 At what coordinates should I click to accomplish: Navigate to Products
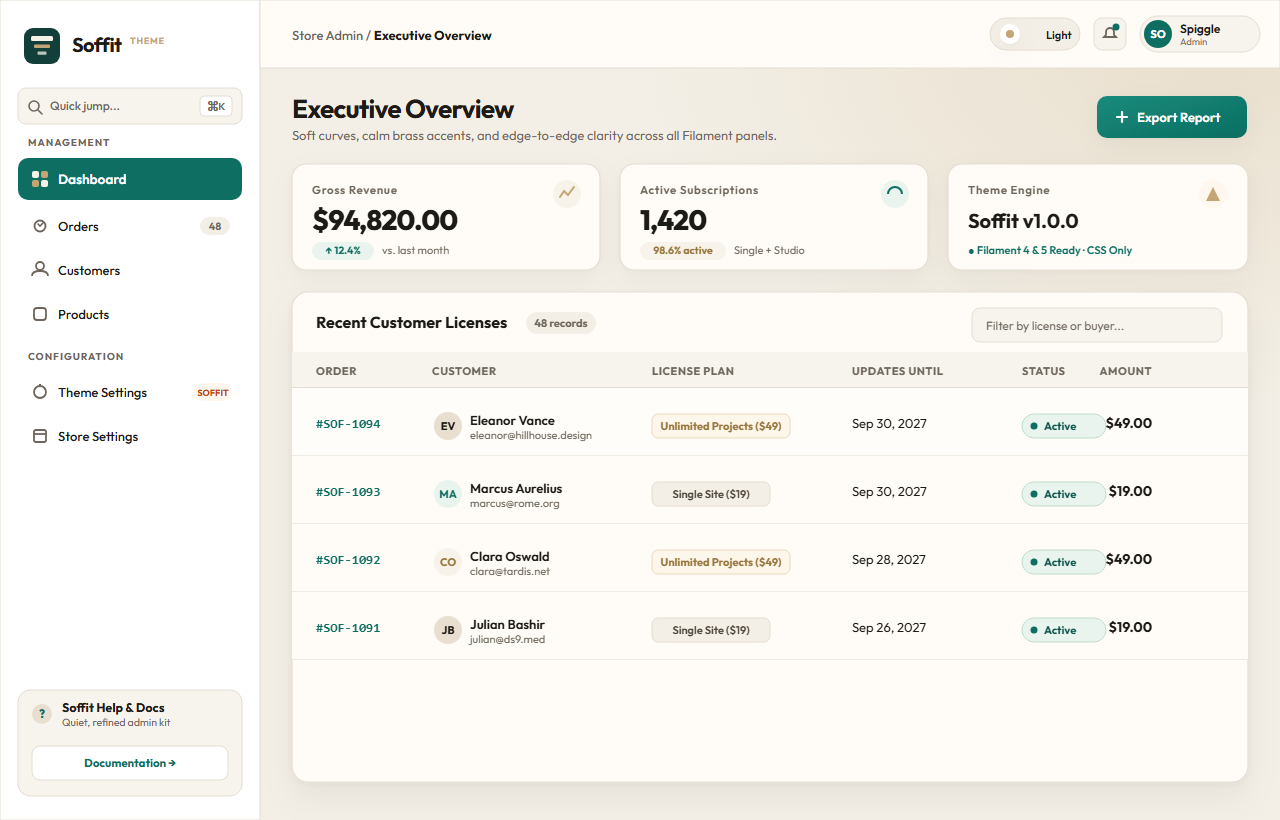click(x=130, y=314)
